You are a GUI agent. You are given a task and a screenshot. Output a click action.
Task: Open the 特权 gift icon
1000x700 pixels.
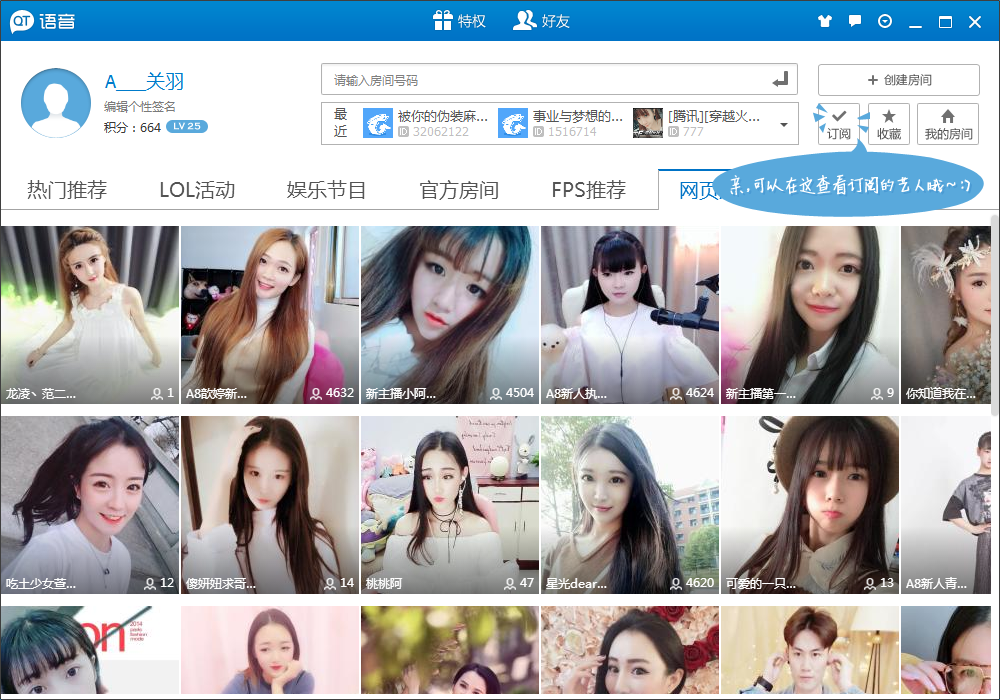click(443, 20)
